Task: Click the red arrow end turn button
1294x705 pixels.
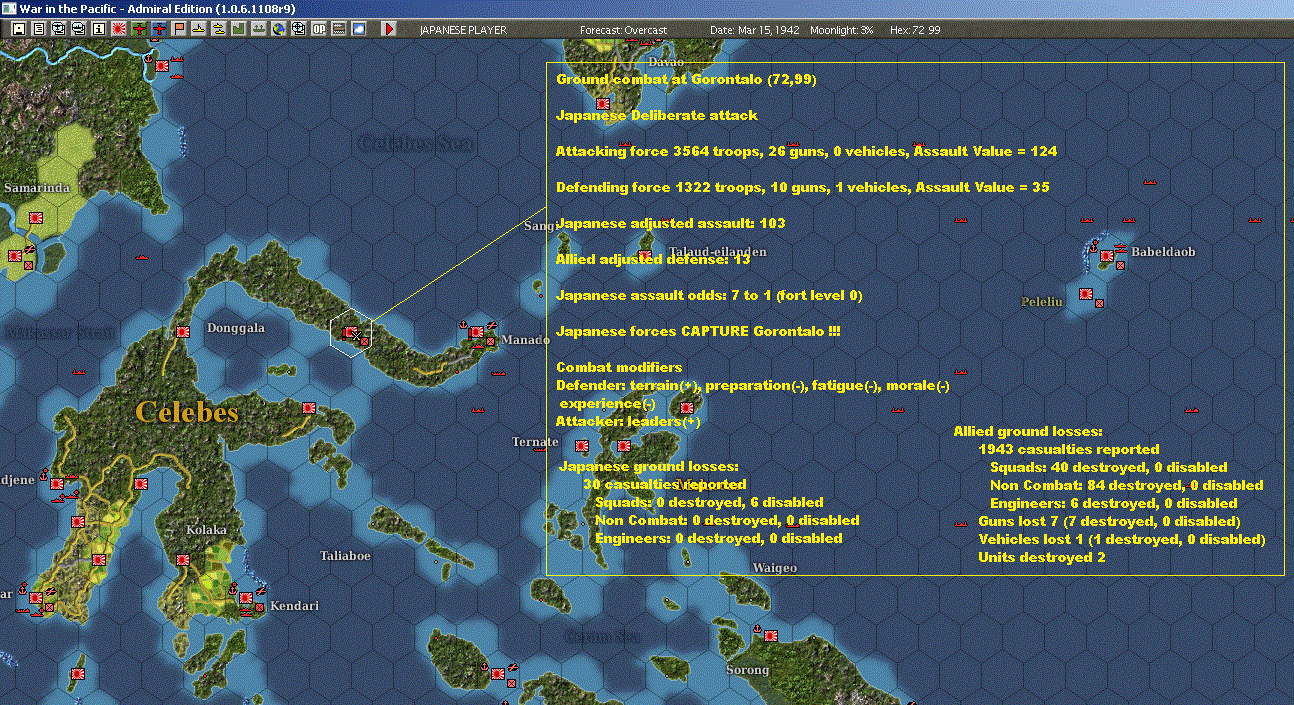Action: (390, 29)
